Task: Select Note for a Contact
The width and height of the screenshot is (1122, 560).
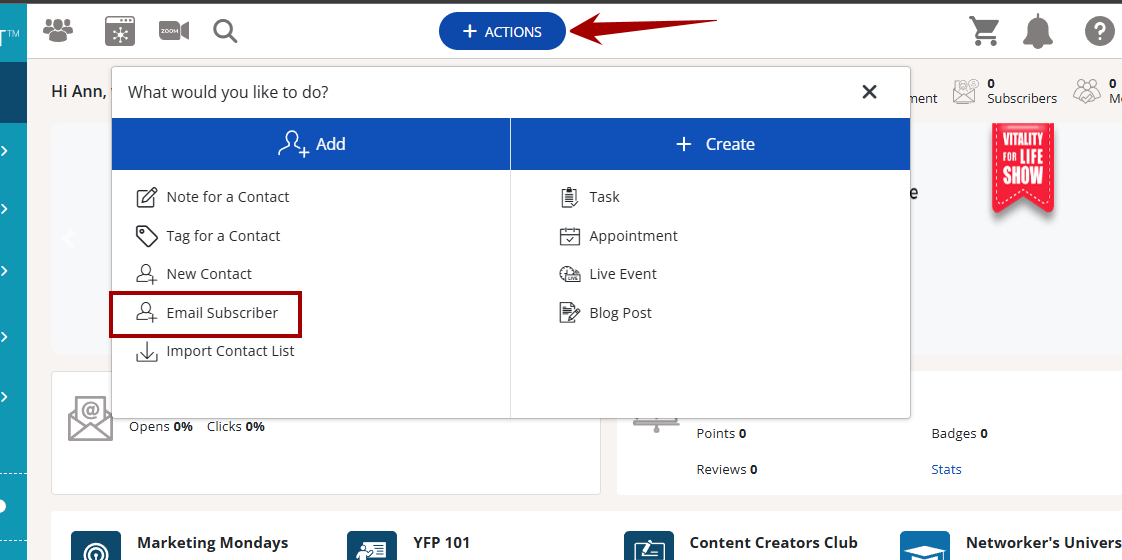Action: (x=227, y=197)
